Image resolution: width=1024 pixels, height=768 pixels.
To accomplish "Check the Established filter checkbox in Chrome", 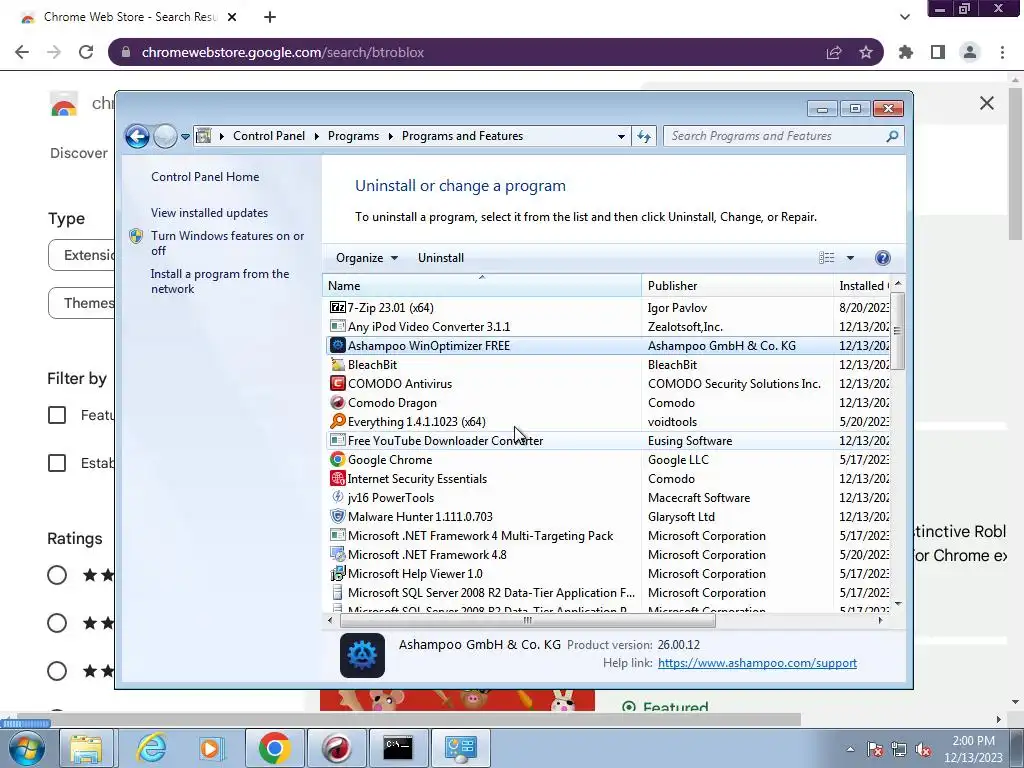I will (57, 463).
